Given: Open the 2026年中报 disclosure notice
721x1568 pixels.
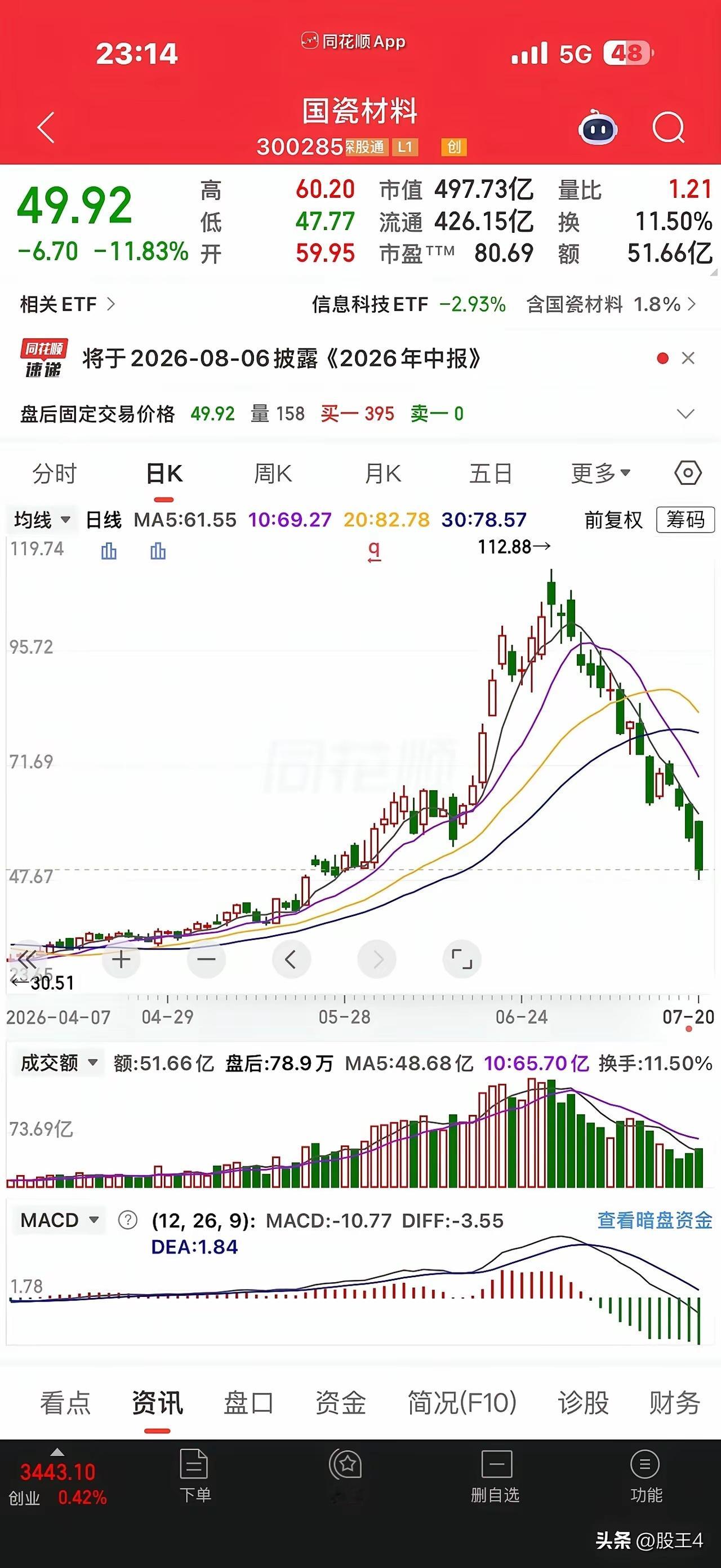Looking at the screenshot, I should tap(282, 358).
